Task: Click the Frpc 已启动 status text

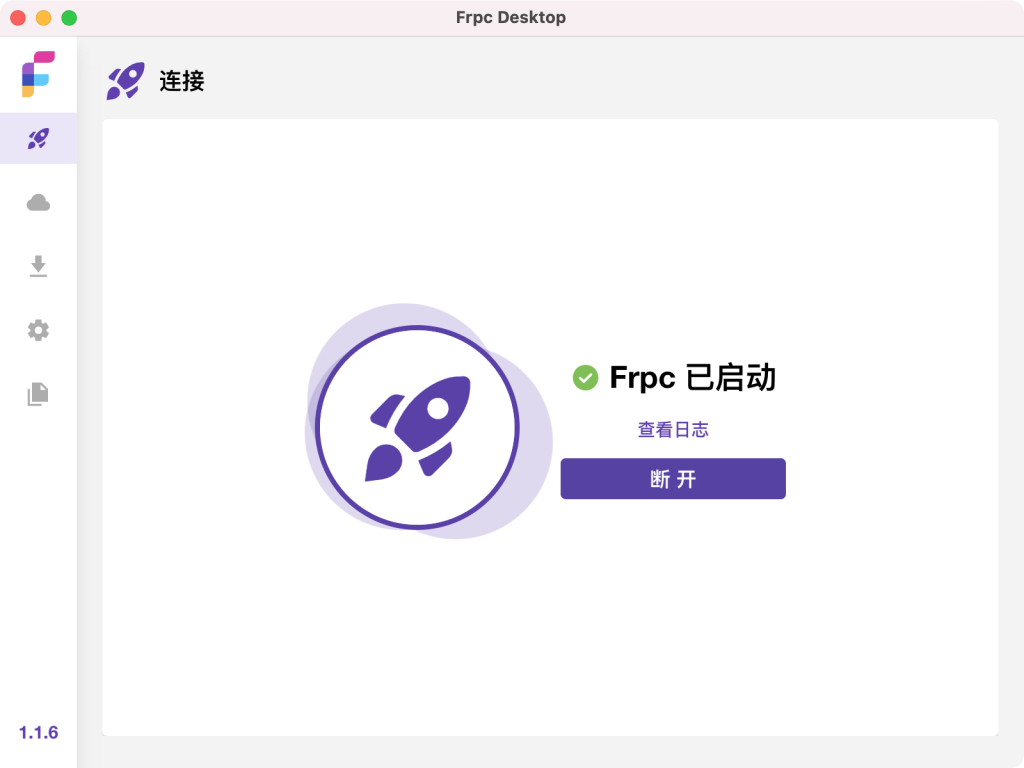Action: click(692, 377)
